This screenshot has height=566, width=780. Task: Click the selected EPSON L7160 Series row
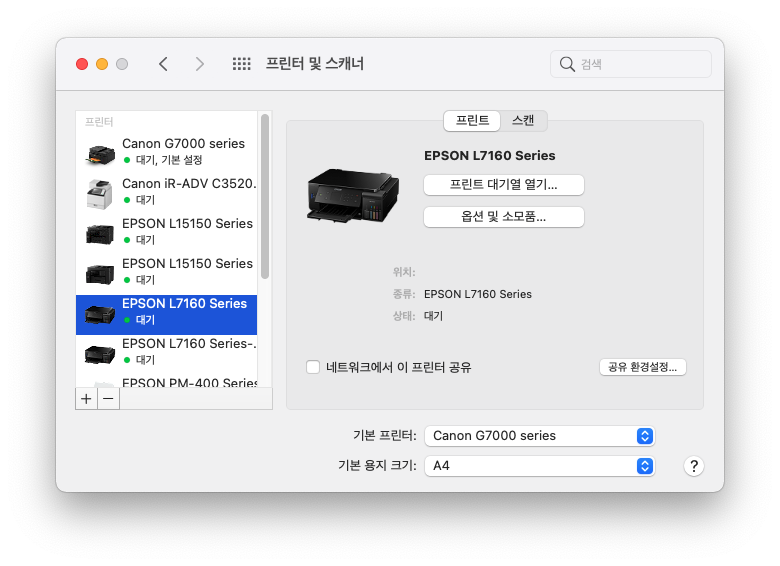point(166,314)
